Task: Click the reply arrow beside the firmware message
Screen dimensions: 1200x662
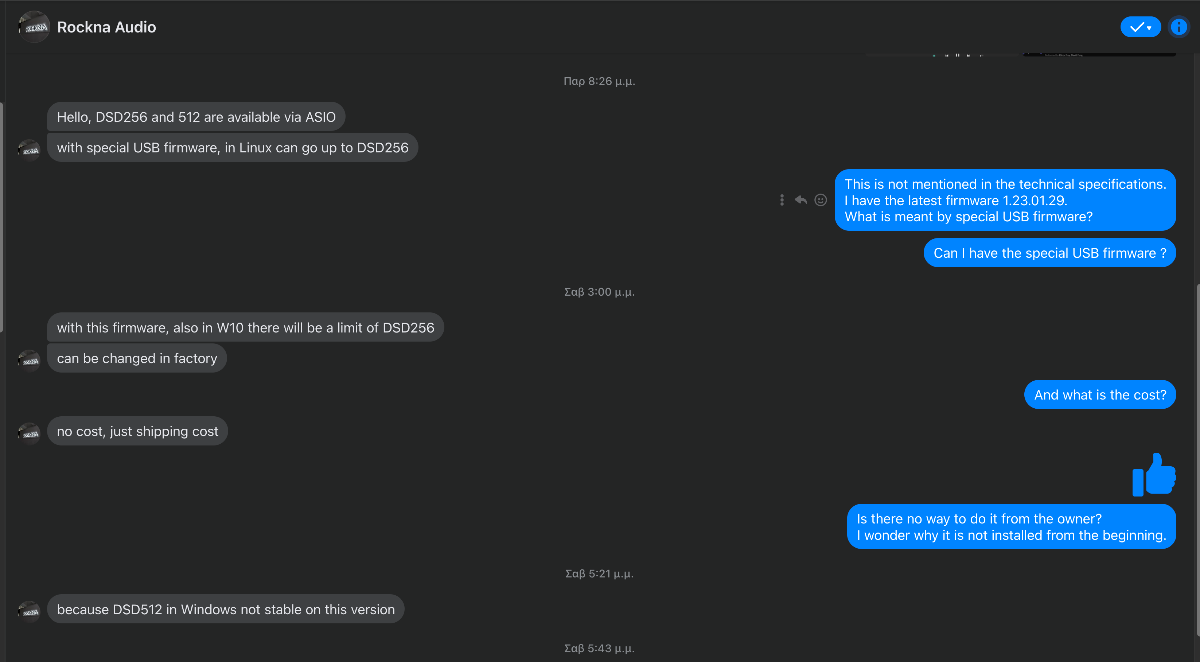Action: (x=801, y=200)
